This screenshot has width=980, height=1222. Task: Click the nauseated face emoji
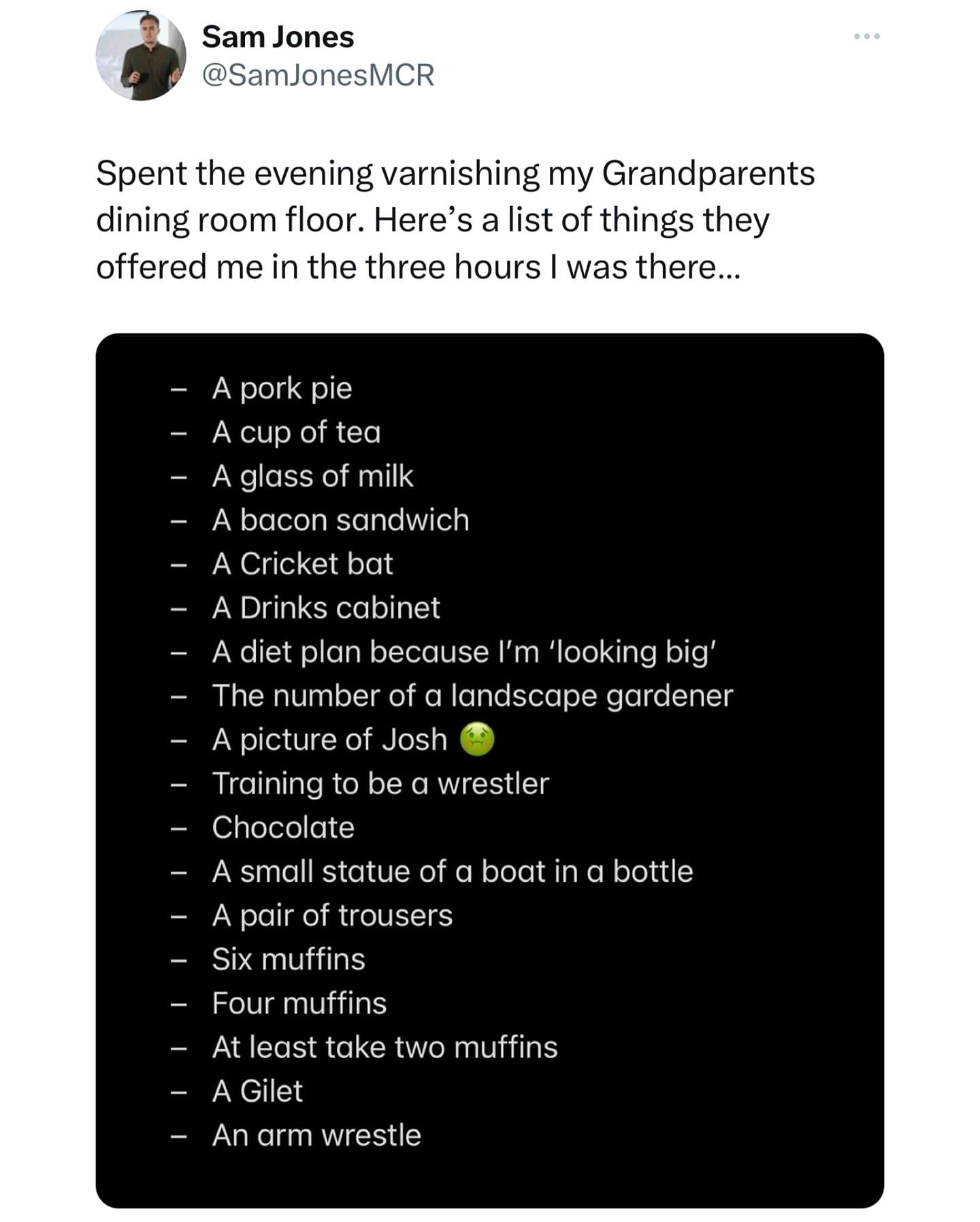[x=477, y=740]
